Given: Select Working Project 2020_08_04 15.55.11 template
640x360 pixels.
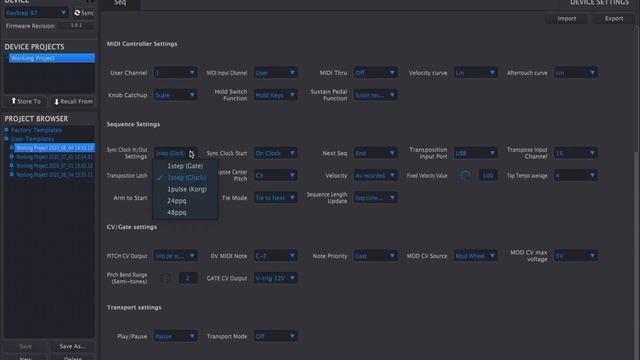Looking at the screenshot, I should [54, 175].
